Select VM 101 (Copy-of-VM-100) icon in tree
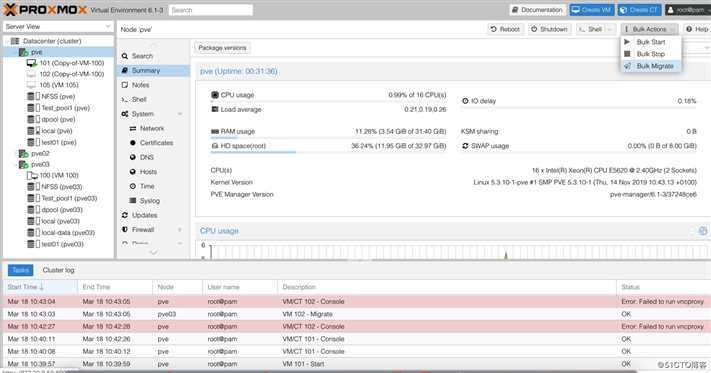711x373 pixels. point(32,63)
